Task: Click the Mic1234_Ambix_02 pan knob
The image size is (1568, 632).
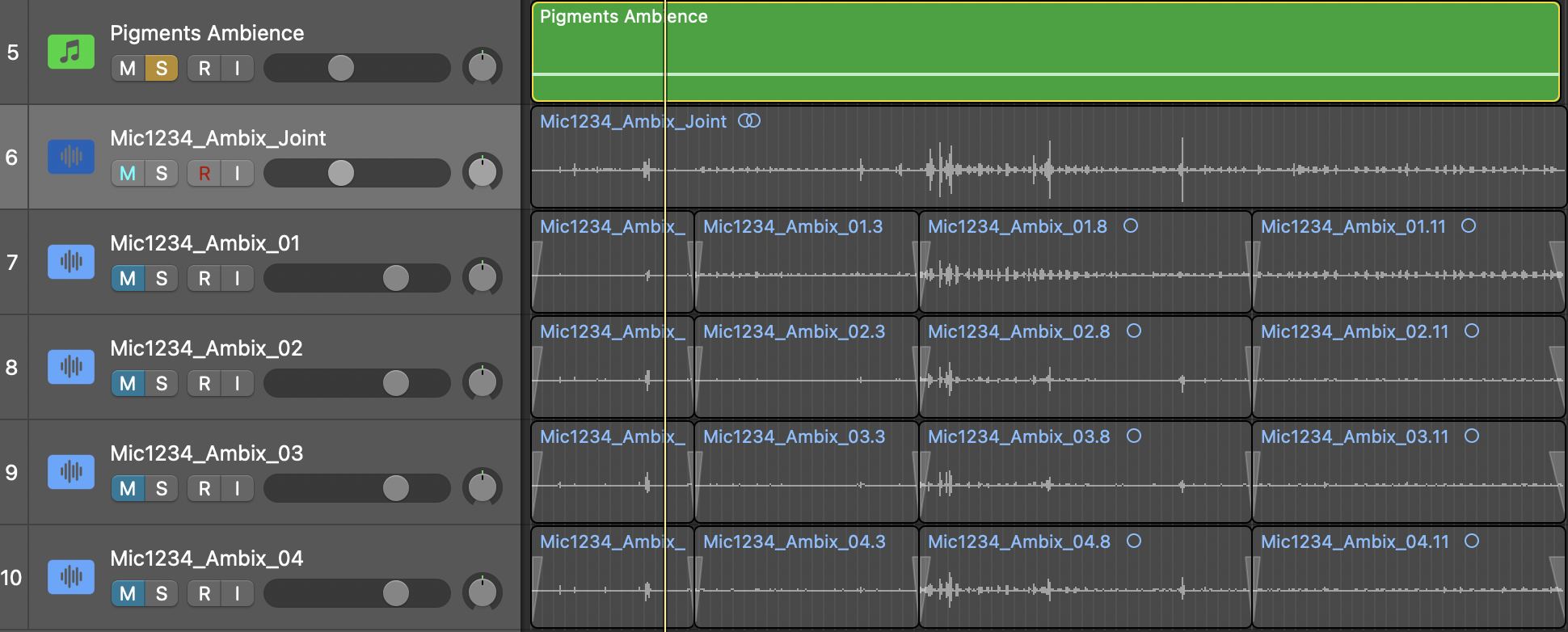Action: tap(483, 382)
